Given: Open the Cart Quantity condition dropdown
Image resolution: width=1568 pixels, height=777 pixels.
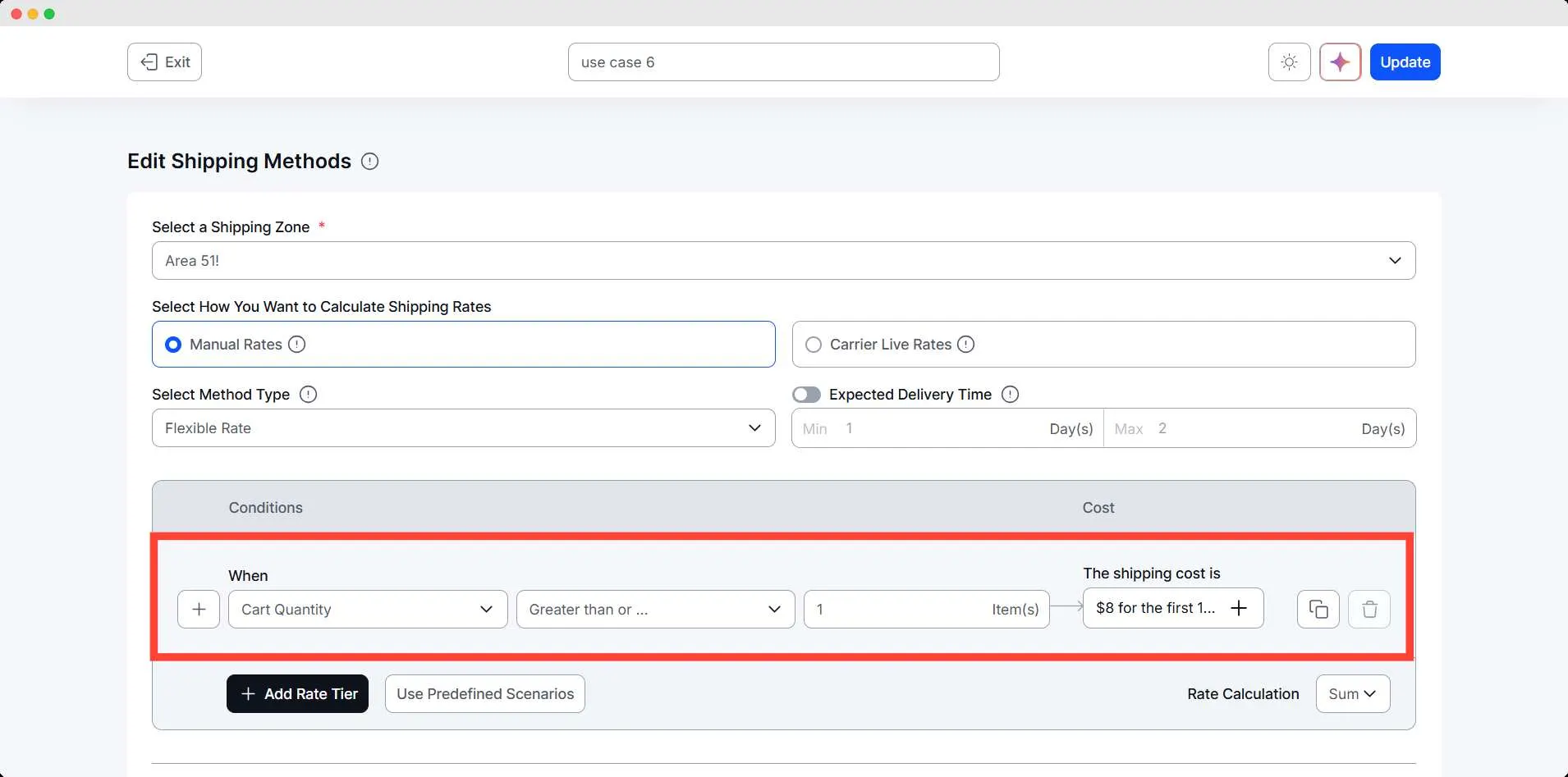Looking at the screenshot, I should pos(367,610).
